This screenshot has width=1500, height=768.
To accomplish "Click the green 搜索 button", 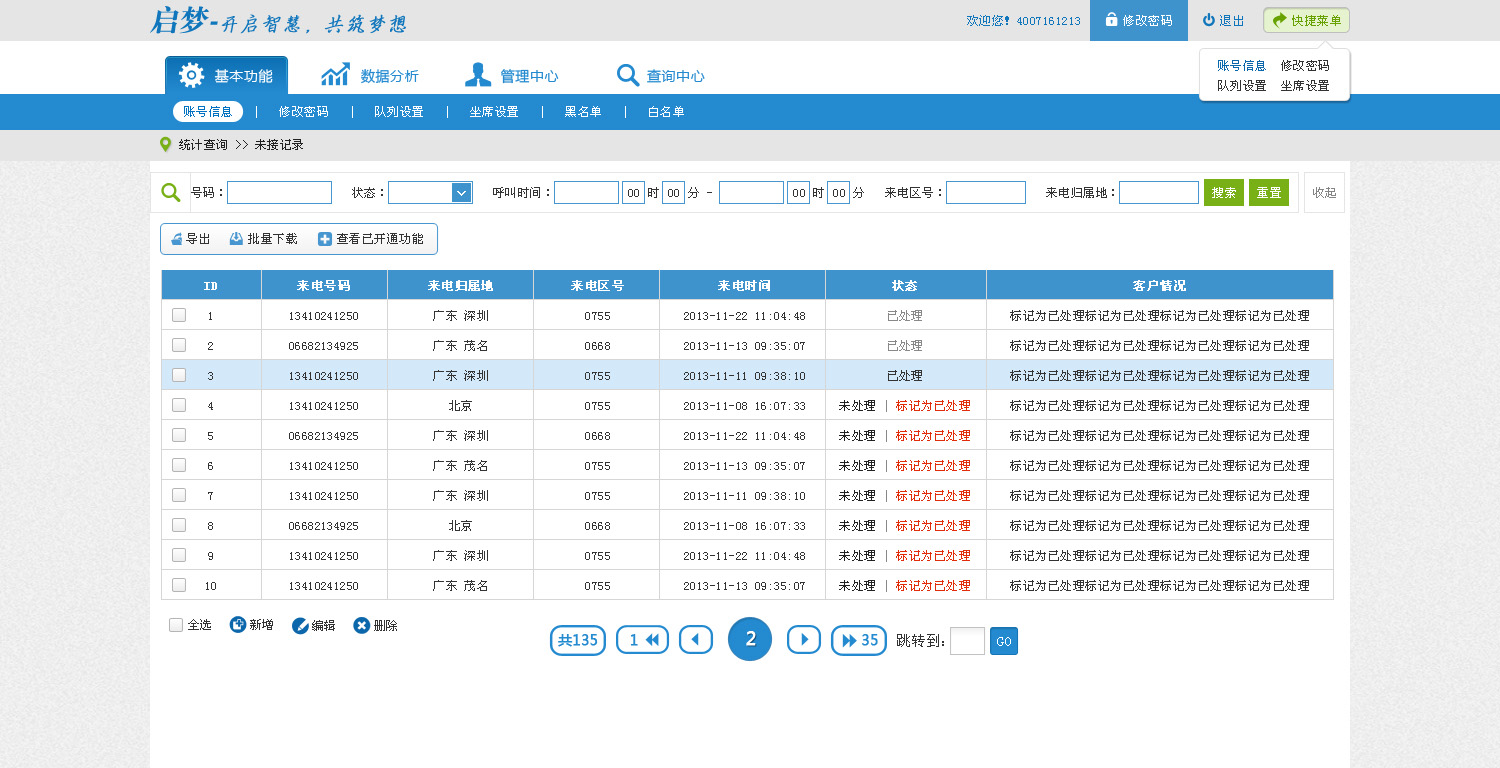I will [x=1224, y=192].
